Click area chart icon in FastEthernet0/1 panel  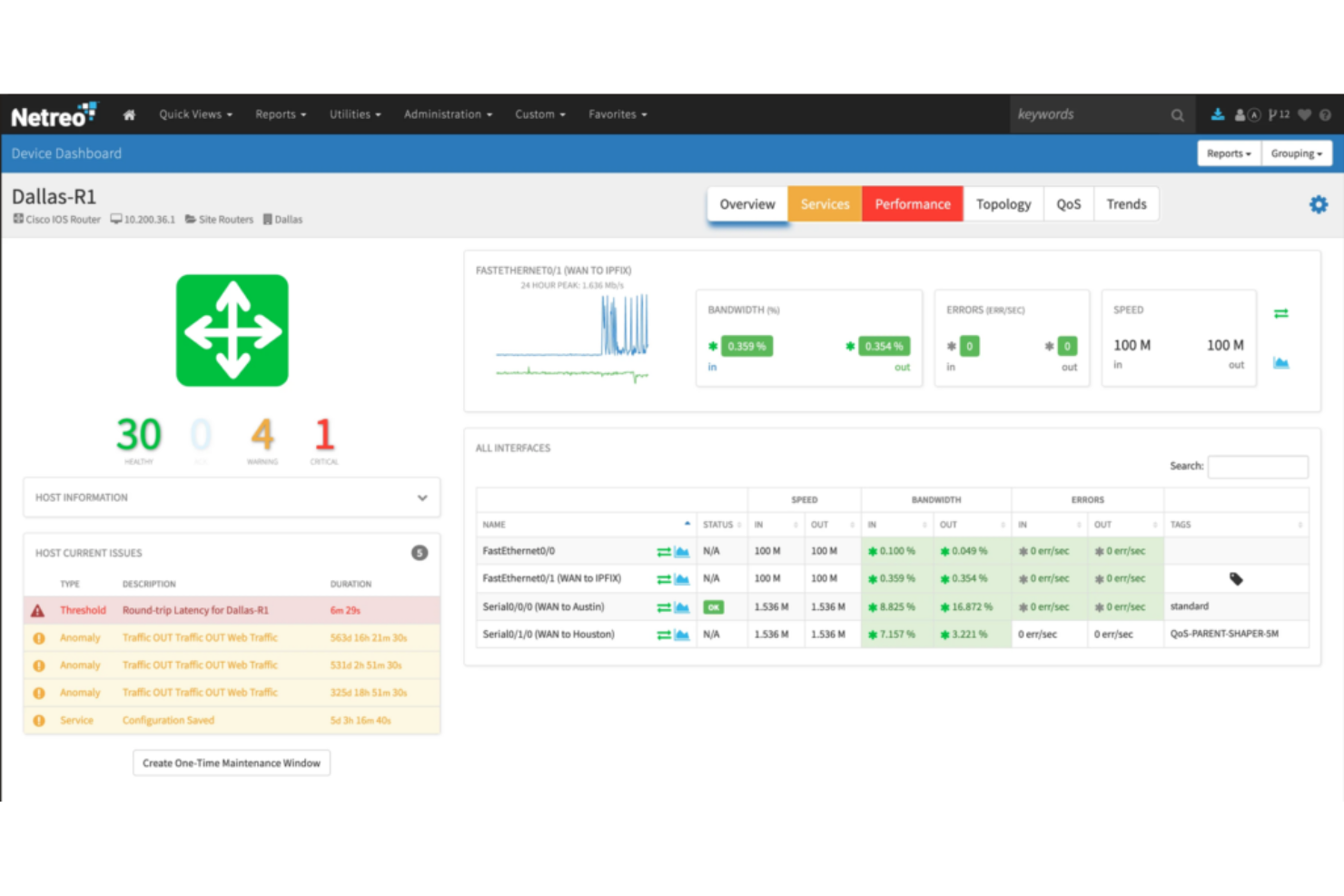[x=1281, y=362]
